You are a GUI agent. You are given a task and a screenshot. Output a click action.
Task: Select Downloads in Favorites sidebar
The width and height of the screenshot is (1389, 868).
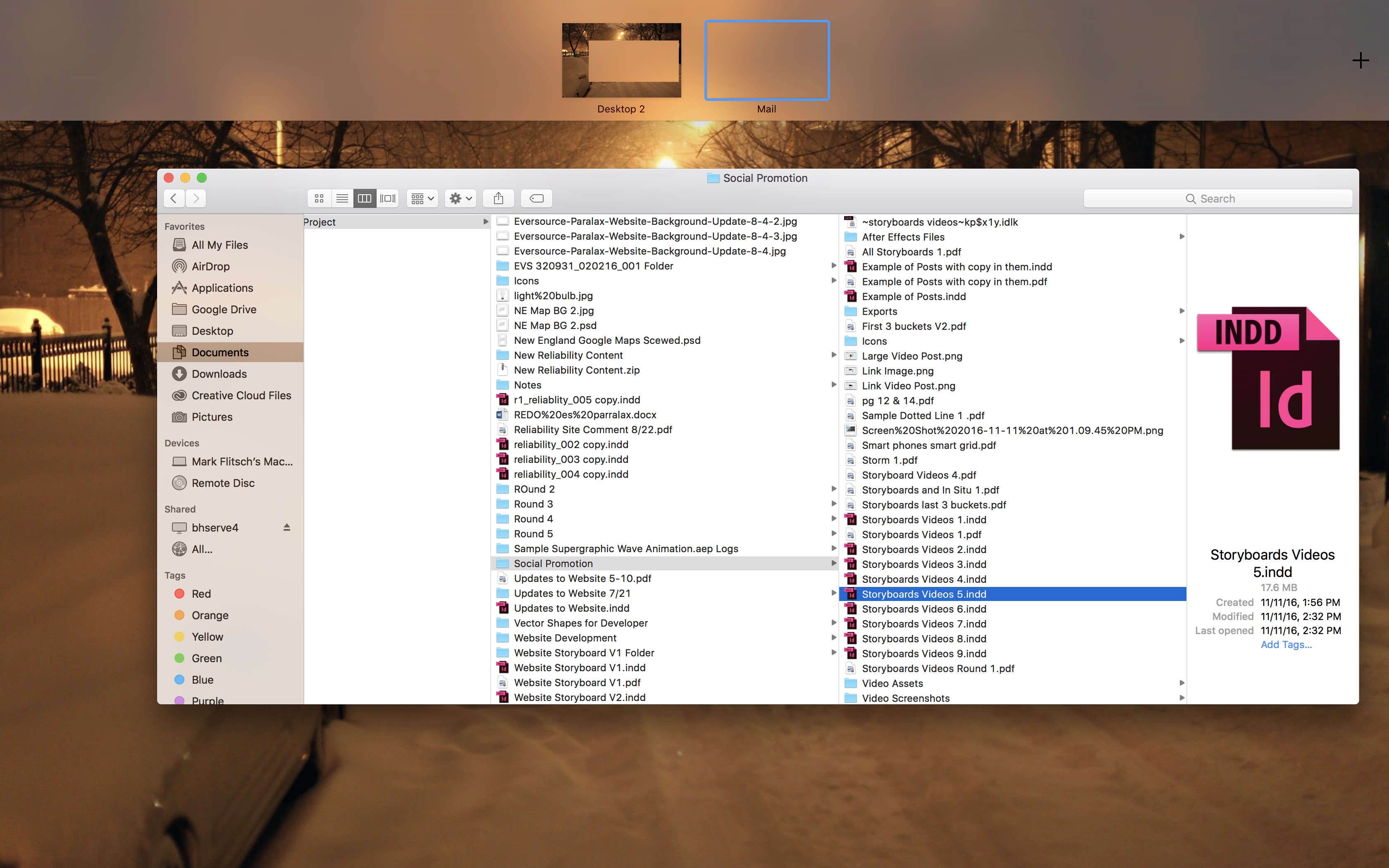click(219, 374)
